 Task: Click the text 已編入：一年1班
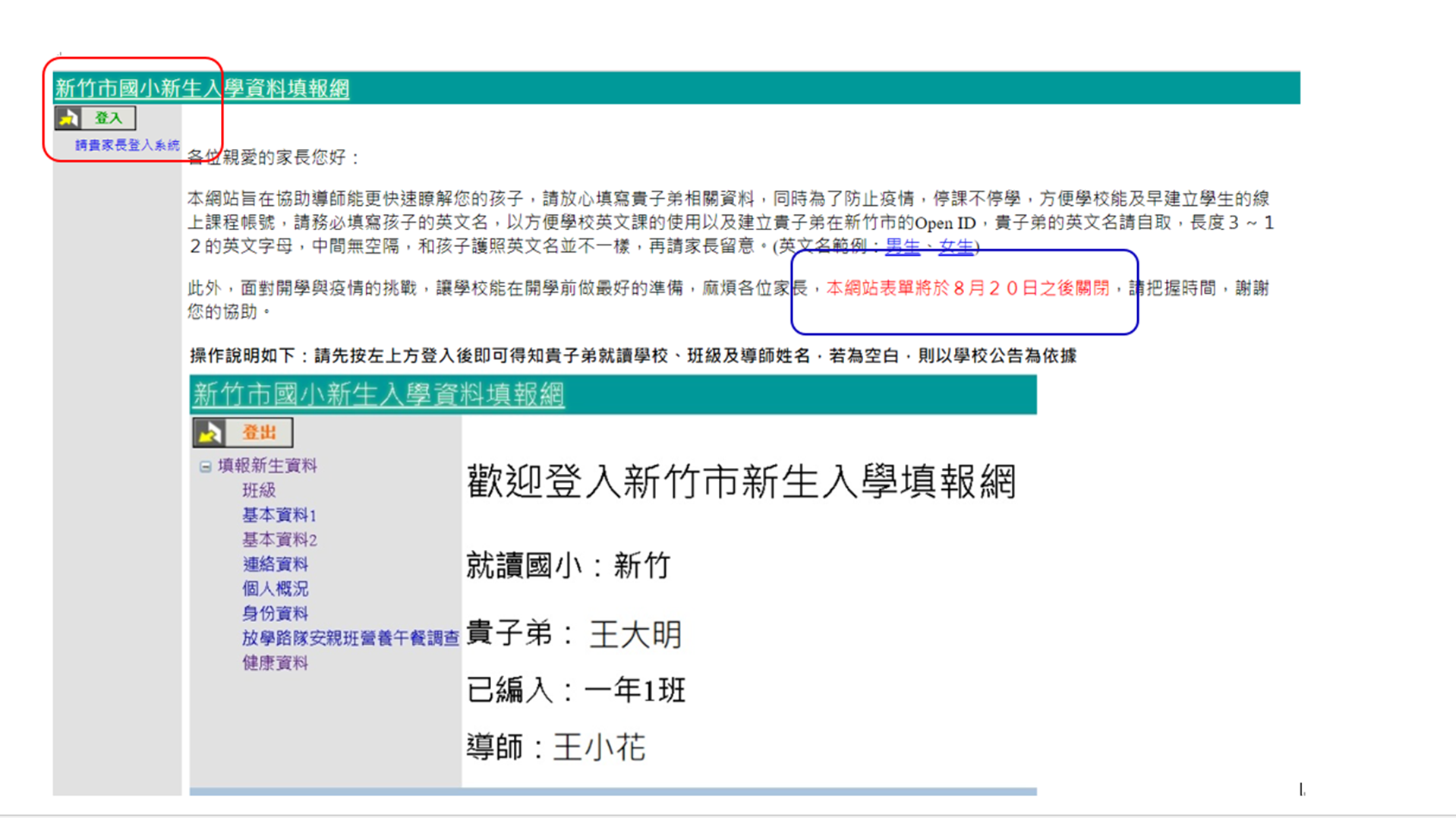[576, 690]
